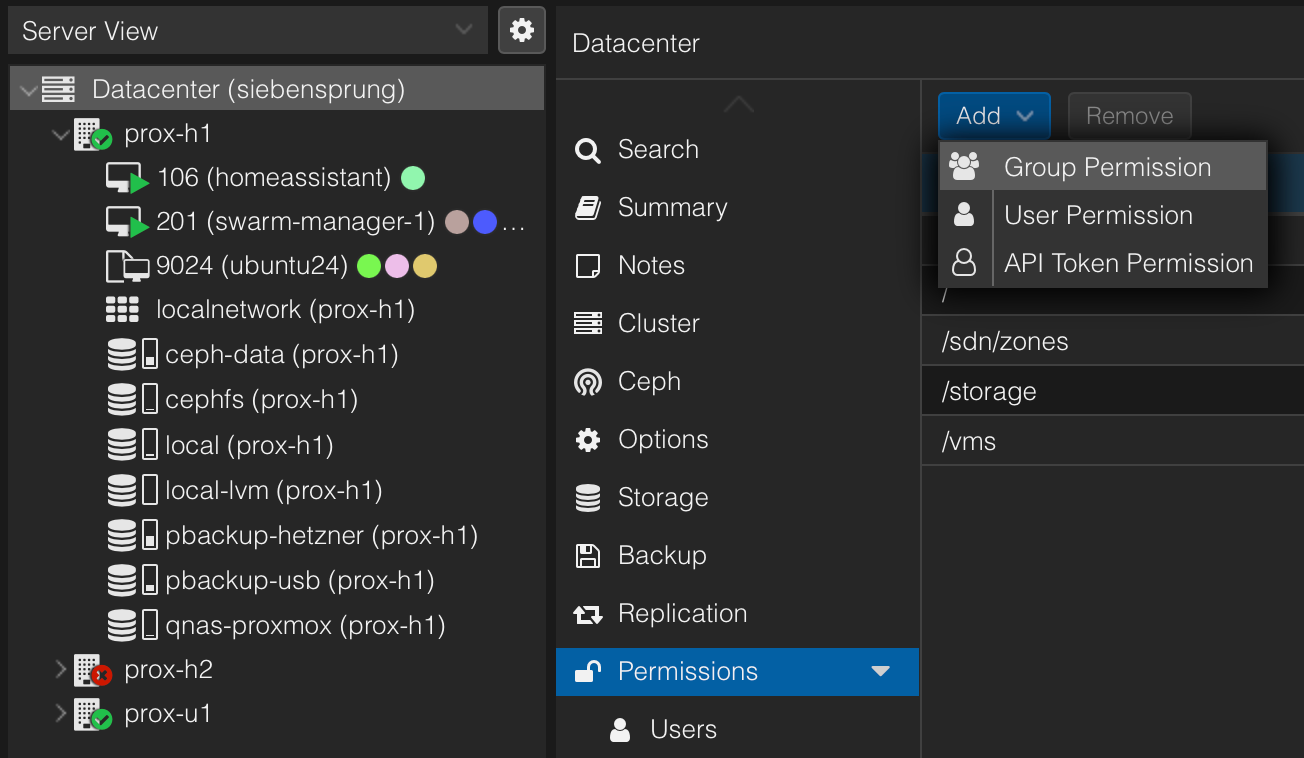Select VM 106 (homeassistant)
The image size is (1304, 758).
click(x=276, y=178)
